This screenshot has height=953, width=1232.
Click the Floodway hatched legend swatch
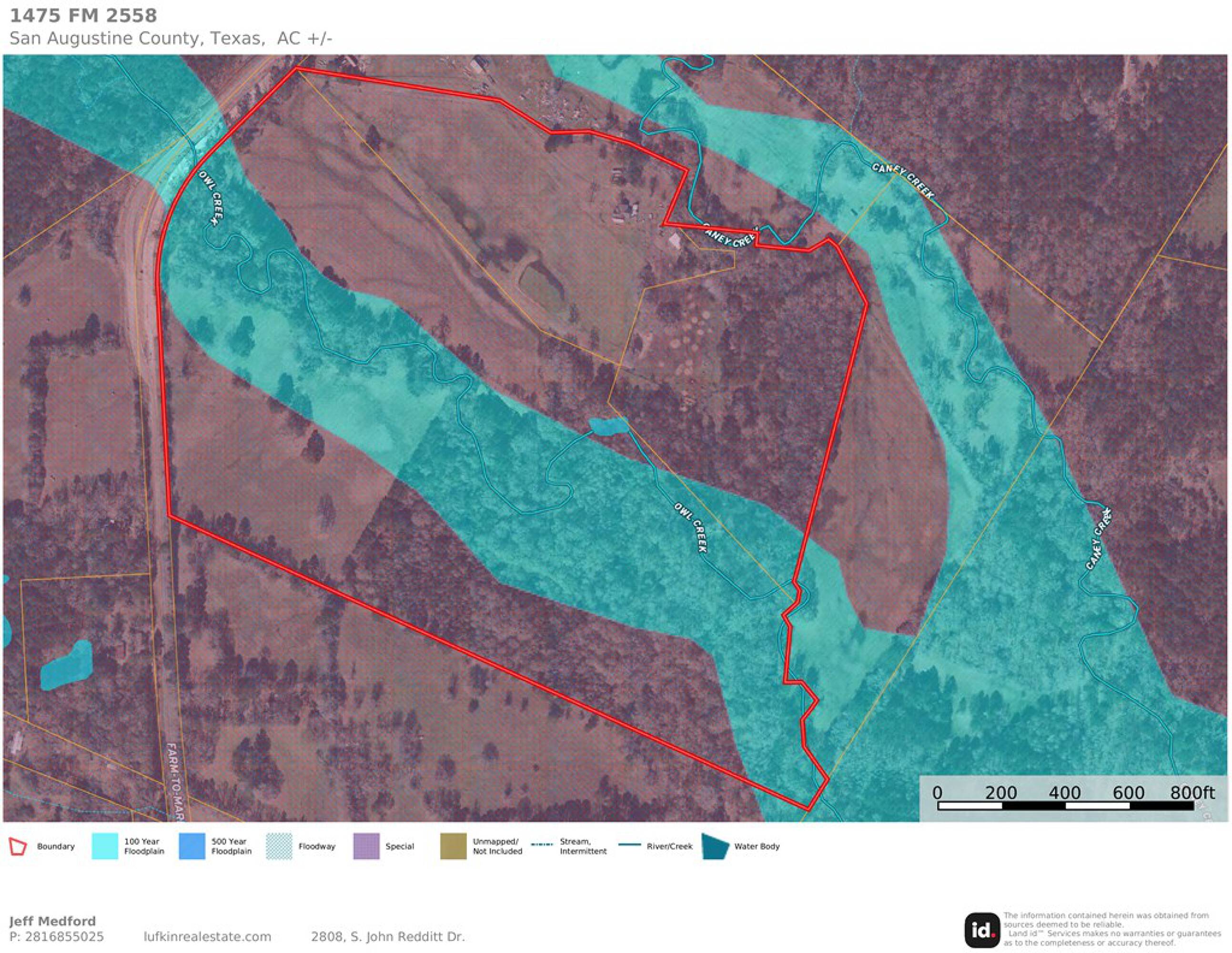click(x=279, y=846)
